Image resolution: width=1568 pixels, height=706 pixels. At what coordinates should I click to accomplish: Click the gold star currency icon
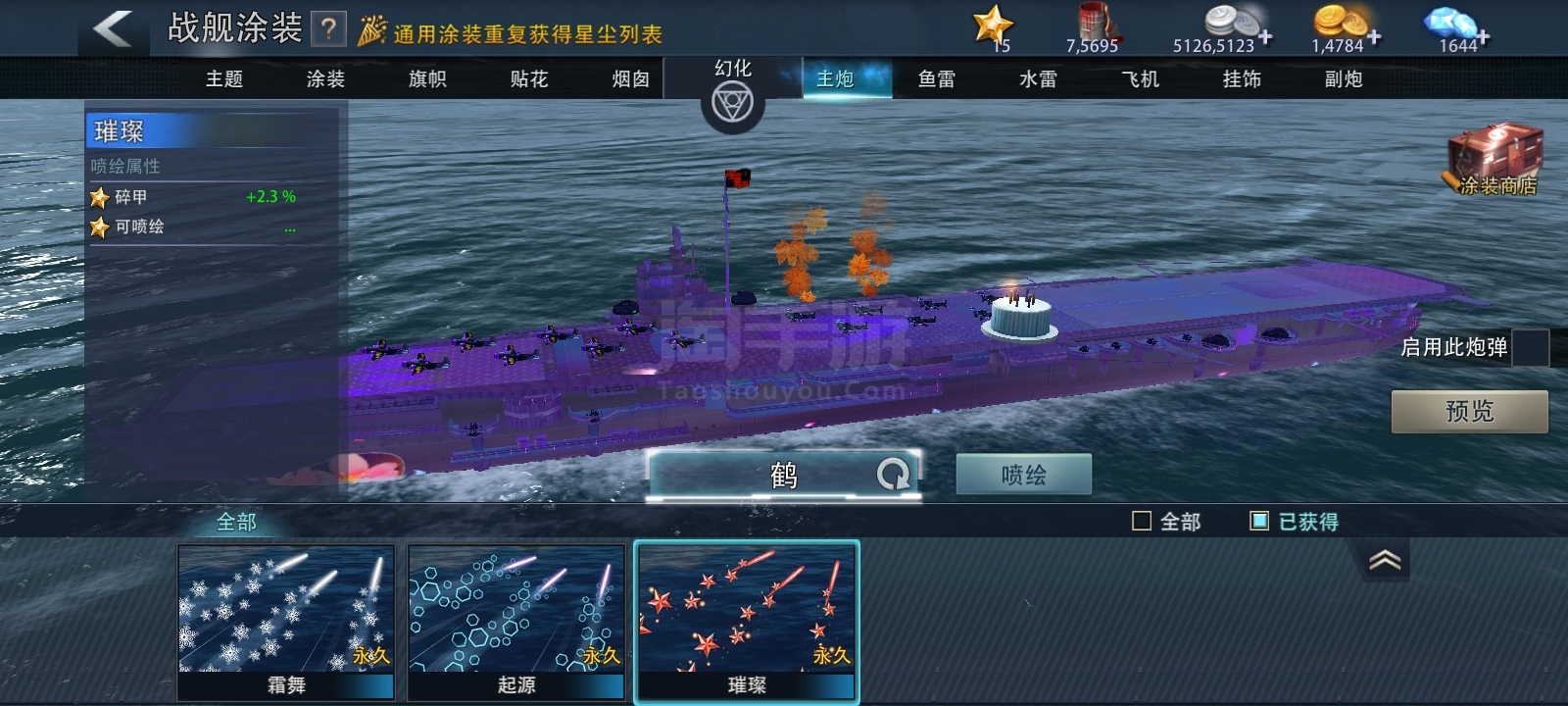(x=992, y=25)
